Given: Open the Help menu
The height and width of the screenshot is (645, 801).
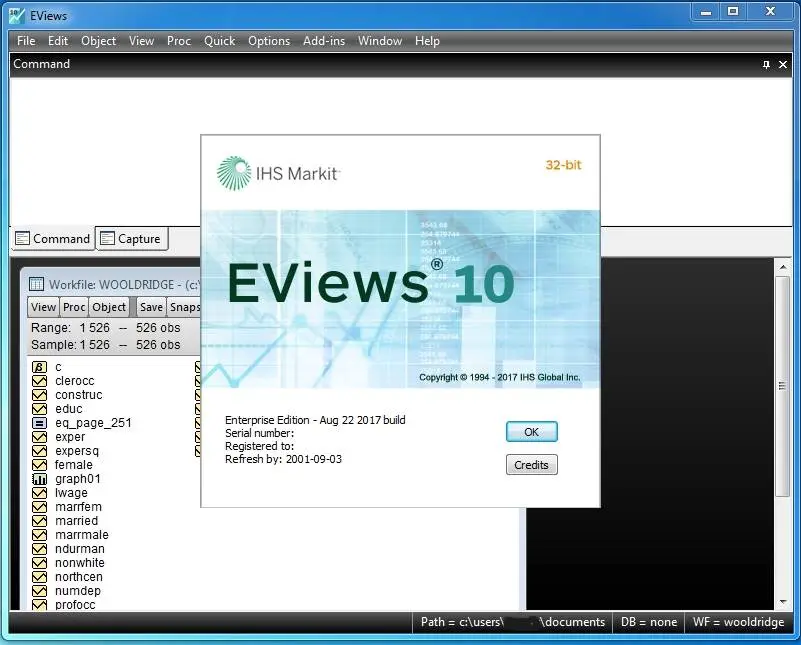Looking at the screenshot, I should [427, 41].
